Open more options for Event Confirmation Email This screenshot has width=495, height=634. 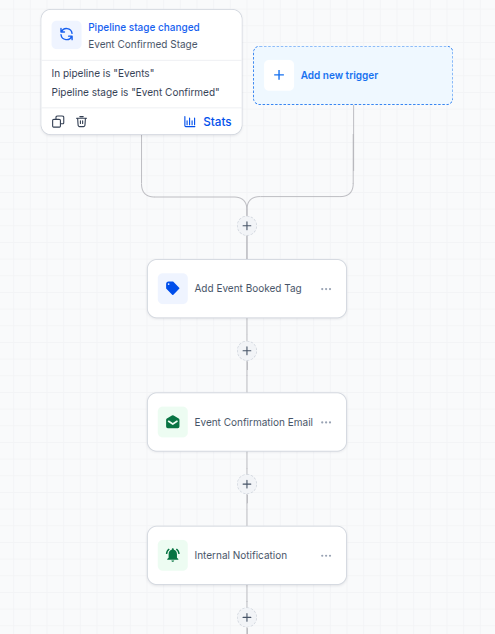click(326, 422)
